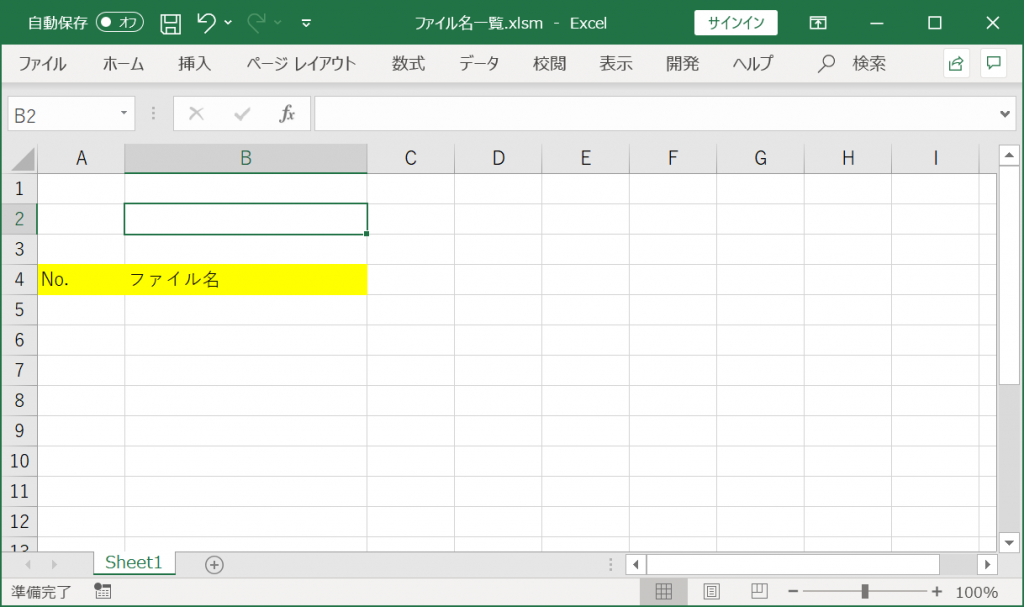
Task: Click the zoom slider handle
Action: click(x=865, y=591)
